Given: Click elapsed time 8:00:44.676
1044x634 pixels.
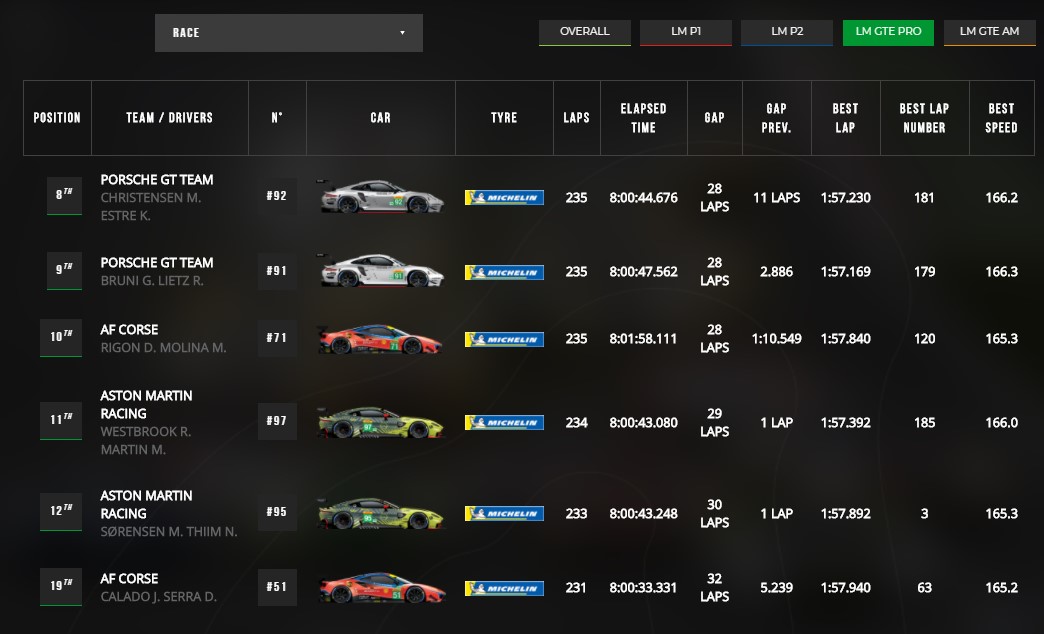Looking at the screenshot, I should (x=644, y=198).
